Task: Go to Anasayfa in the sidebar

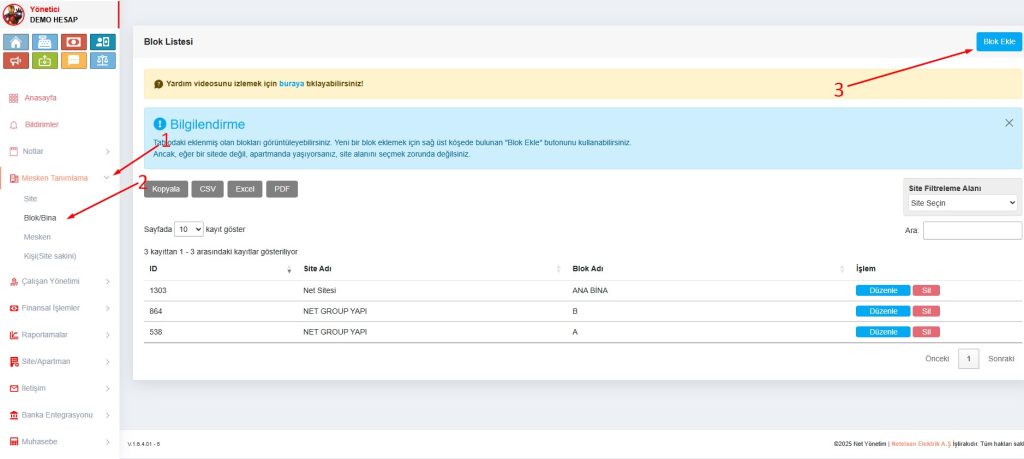Action: (x=40, y=98)
